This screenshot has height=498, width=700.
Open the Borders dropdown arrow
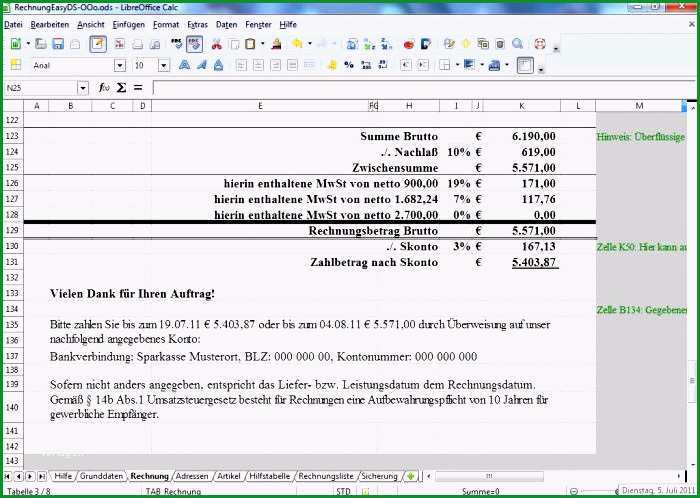(x=458, y=66)
